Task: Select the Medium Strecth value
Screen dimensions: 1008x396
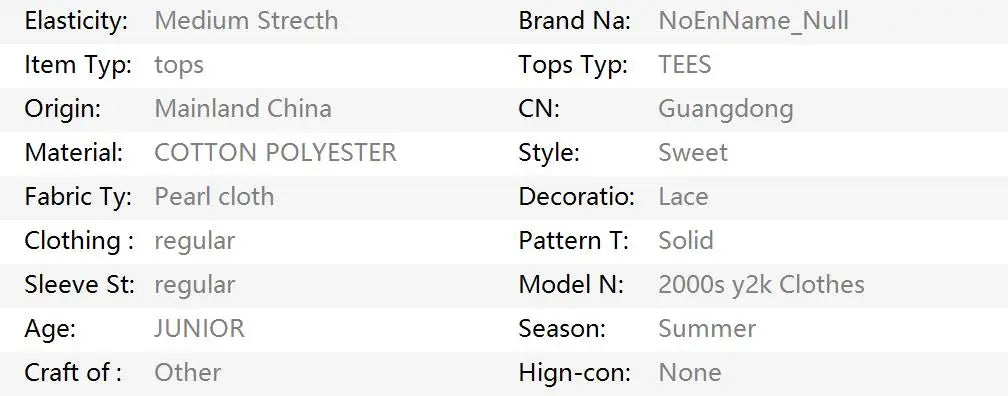Action: (x=246, y=21)
